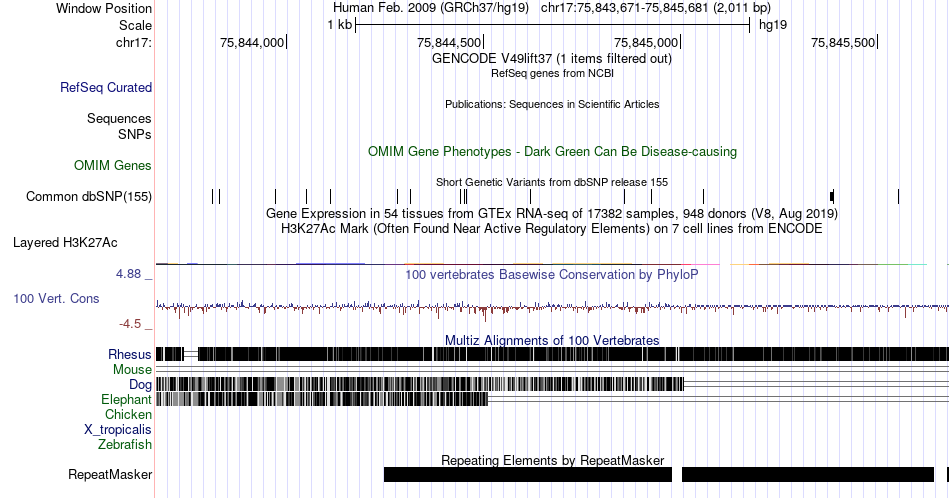
Task: Open the 100 Vert. Cons track label
Action: (56, 298)
